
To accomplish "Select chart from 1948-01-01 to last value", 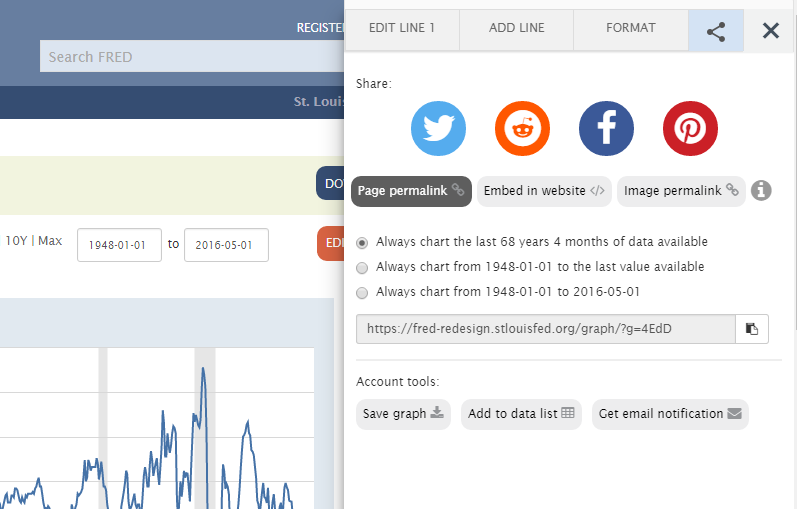I will pyautogui.click(x=362, y=267).
